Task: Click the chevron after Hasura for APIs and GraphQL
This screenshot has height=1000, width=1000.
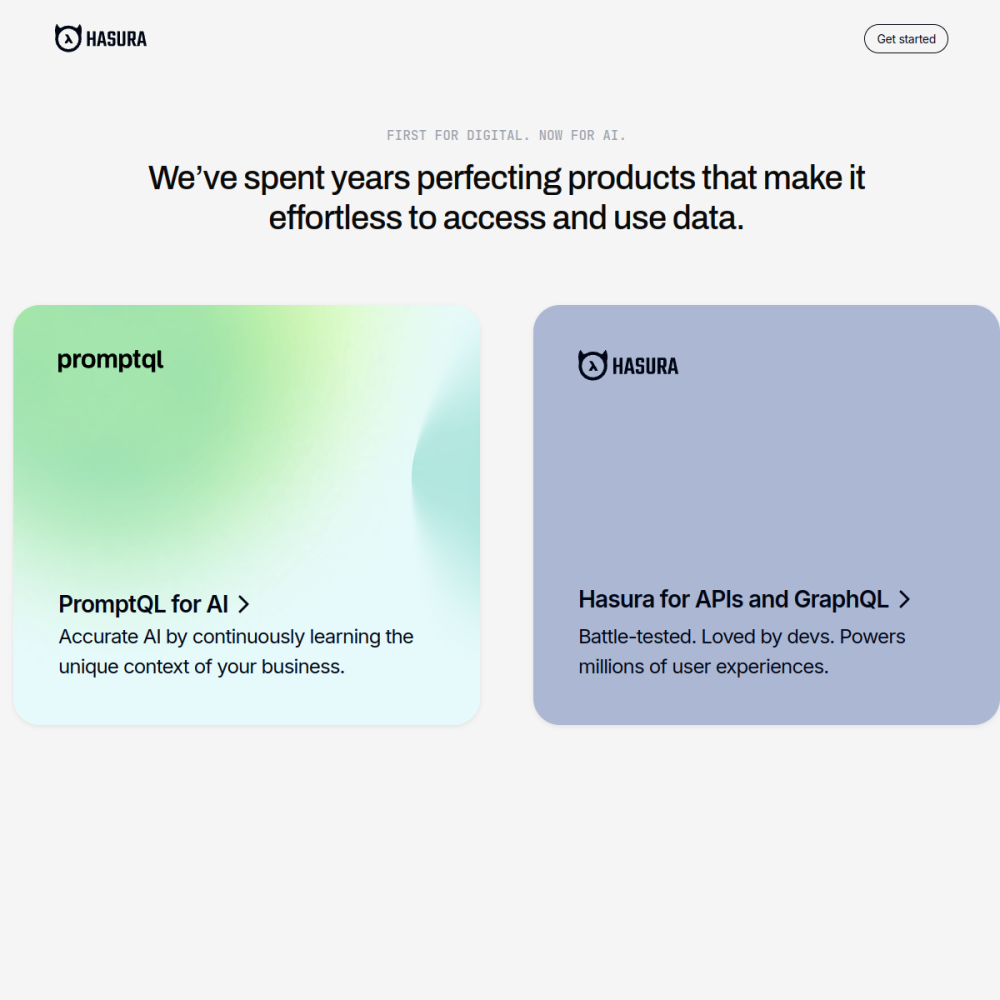Action: (x=904, y=599)
